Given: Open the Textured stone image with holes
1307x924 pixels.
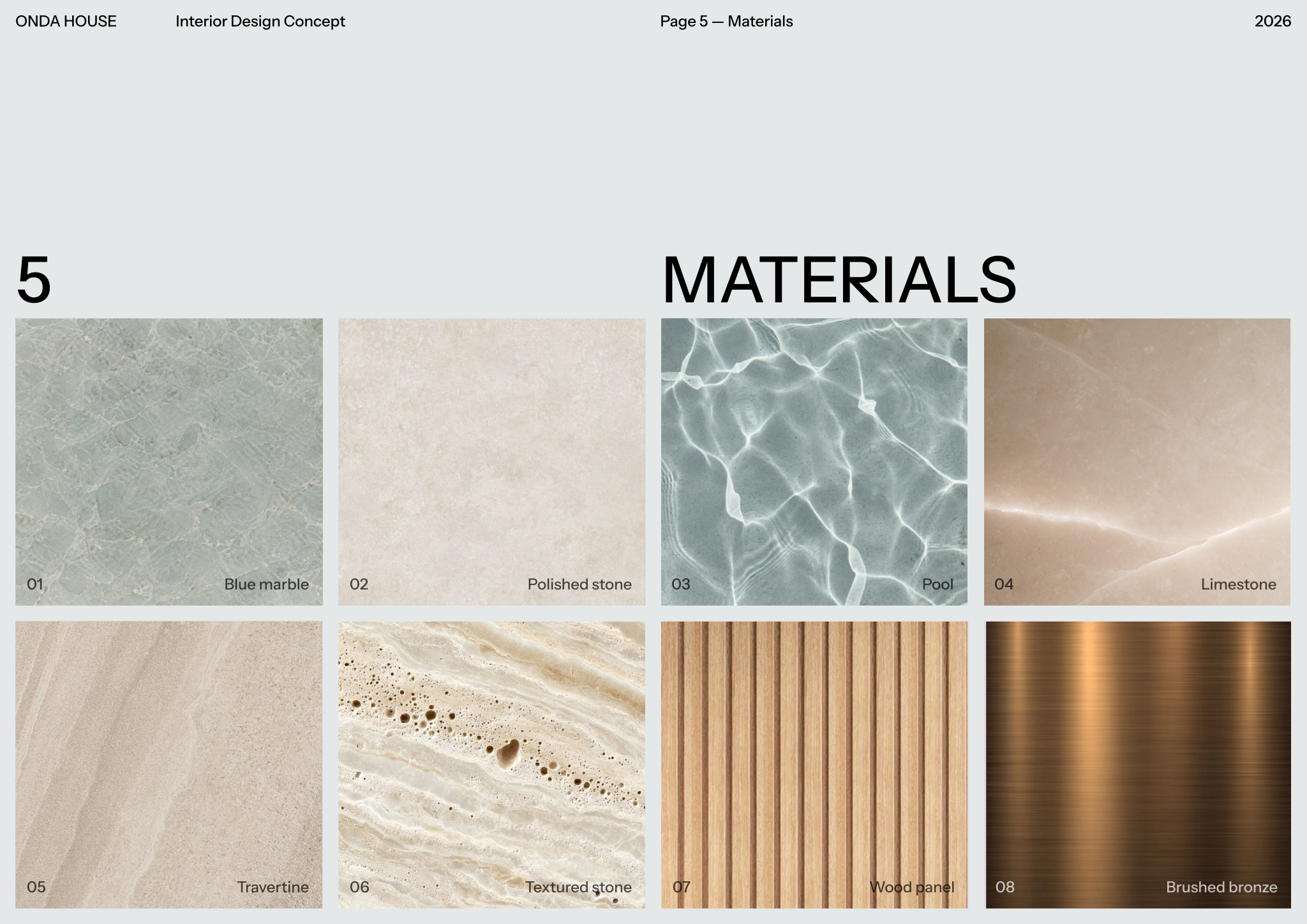Looking at the screenshot, I should [x=492, y=764].
